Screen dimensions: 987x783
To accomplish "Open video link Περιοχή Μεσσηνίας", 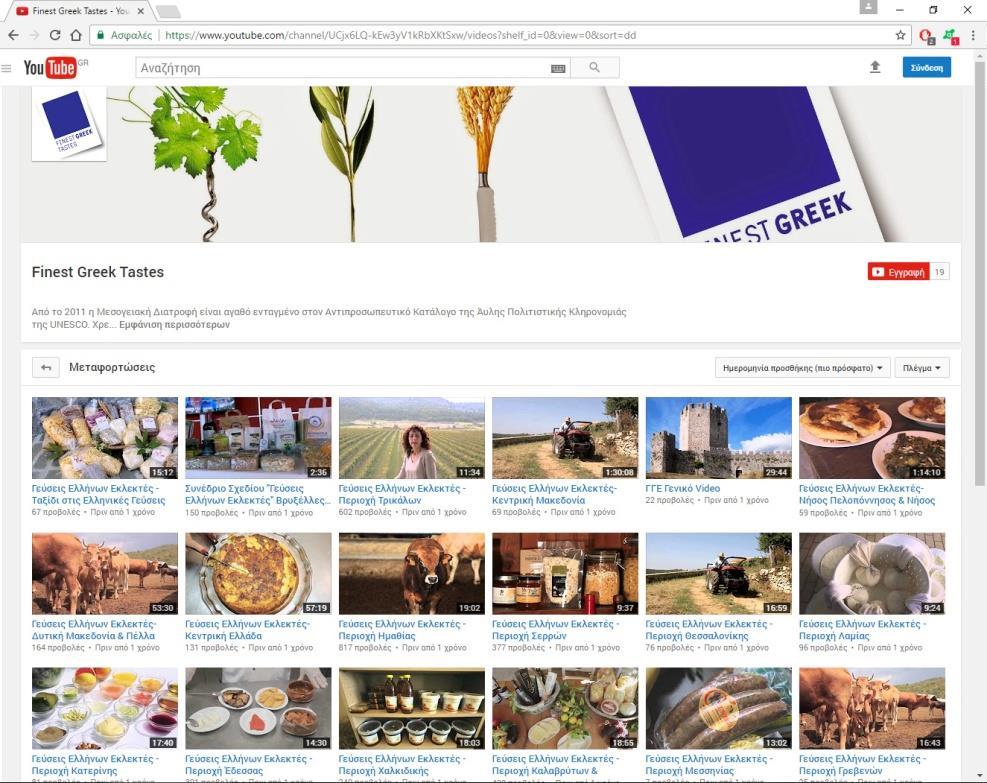I will pyautogui.click(x=709, y=765).
